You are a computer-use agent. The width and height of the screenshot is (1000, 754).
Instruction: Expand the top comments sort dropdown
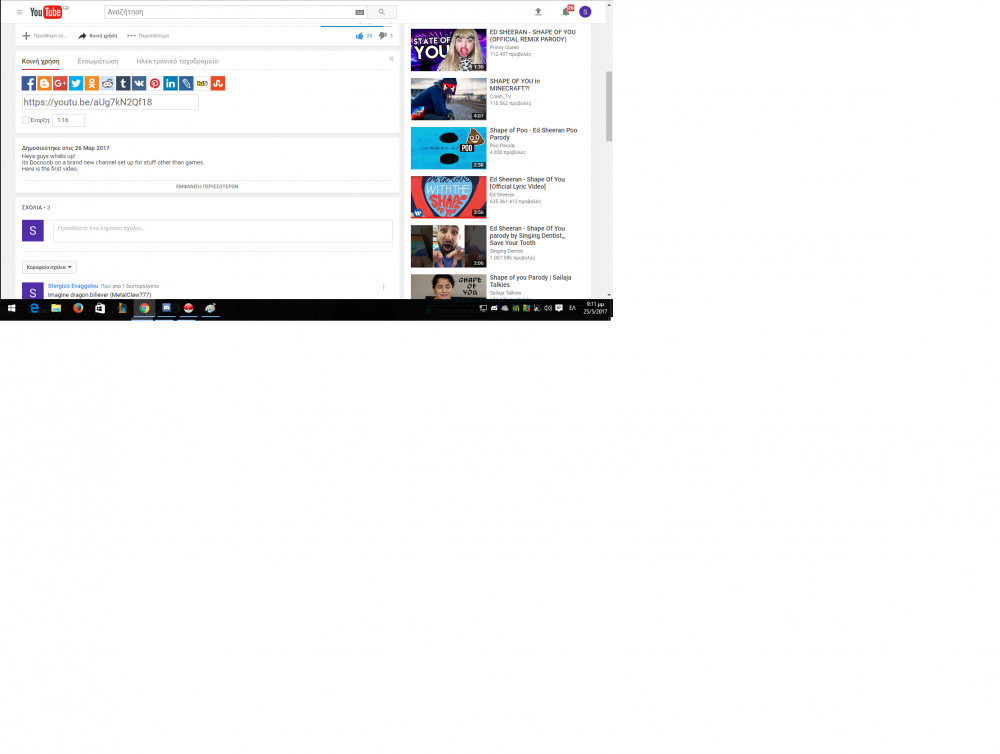[49, 267]
